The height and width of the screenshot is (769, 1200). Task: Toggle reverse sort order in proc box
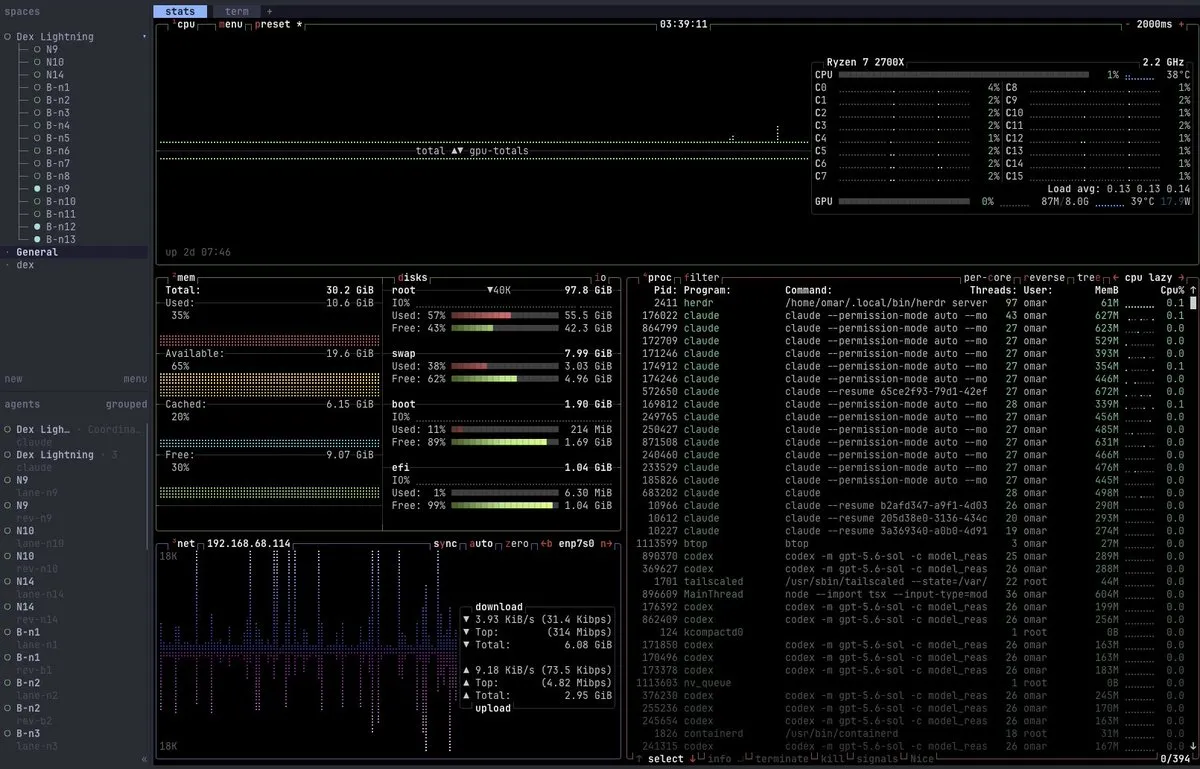pyautogui.click(x=1044, y=277)
